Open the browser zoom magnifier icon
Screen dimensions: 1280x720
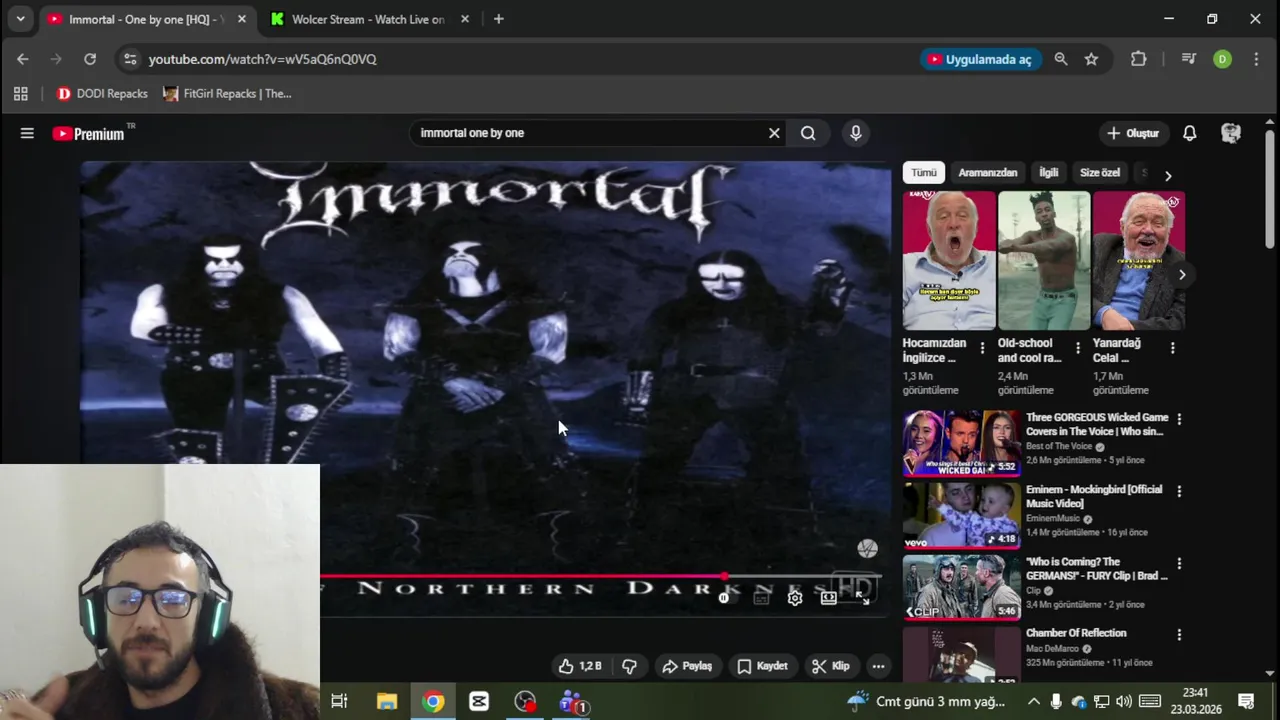[x=1061, y=59]
